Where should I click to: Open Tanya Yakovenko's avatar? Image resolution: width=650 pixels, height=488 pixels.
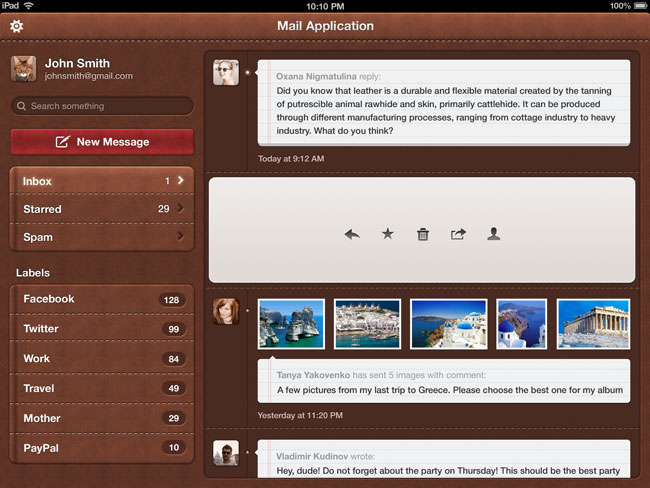point(226,311)
